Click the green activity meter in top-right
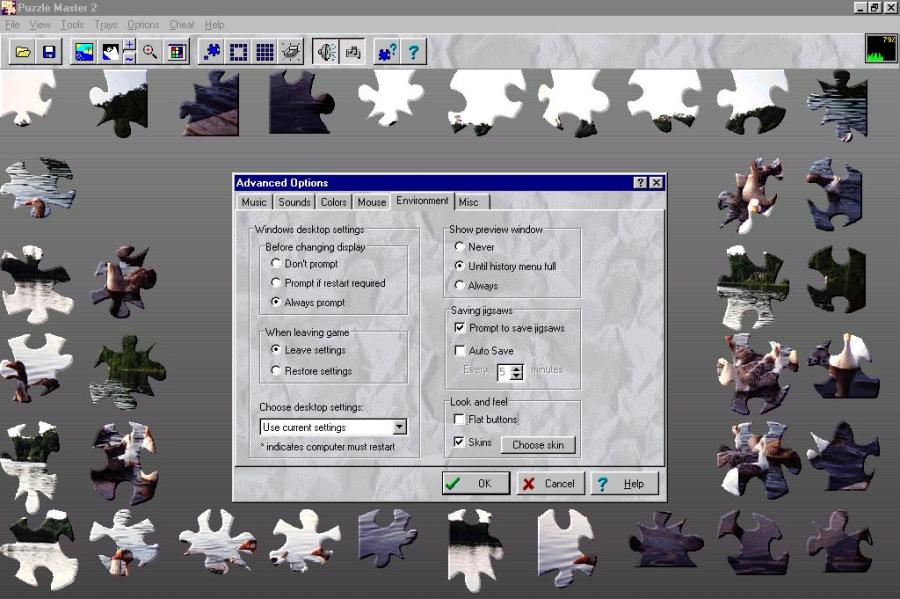 click(x=880, y=49)
